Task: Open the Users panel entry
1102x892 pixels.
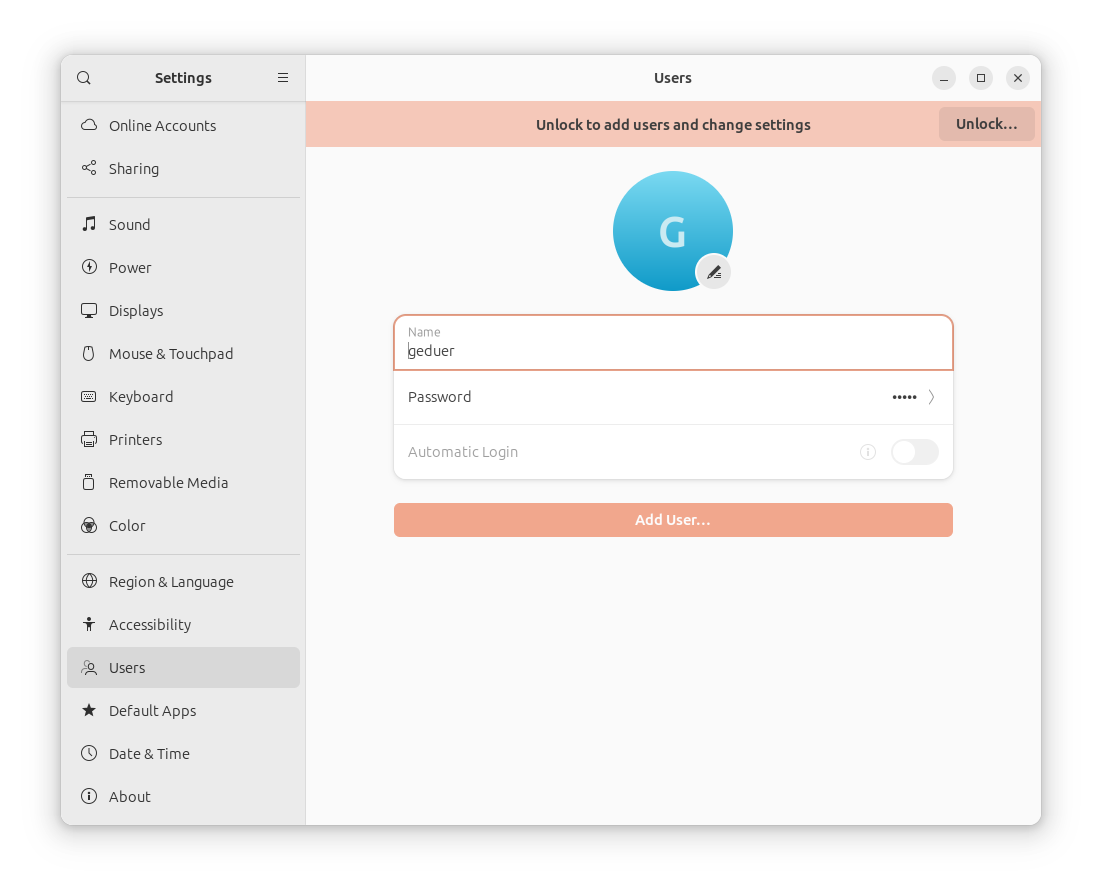Action: [183, 668]
